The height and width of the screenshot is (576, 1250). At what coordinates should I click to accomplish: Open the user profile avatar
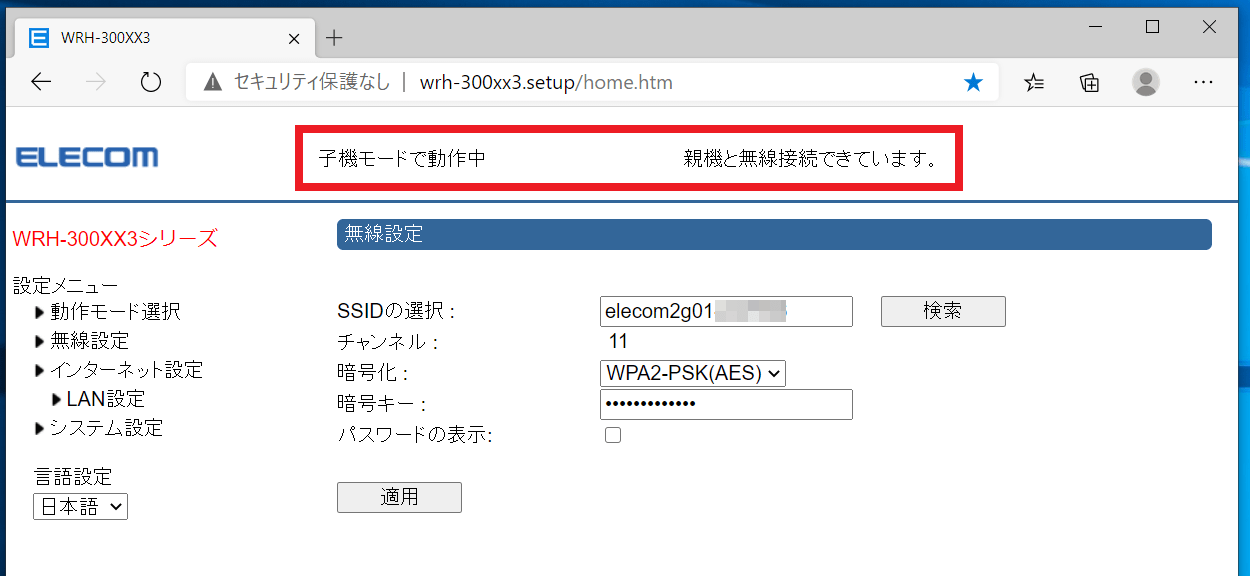pyautogui.click(x=1146, y=82)
